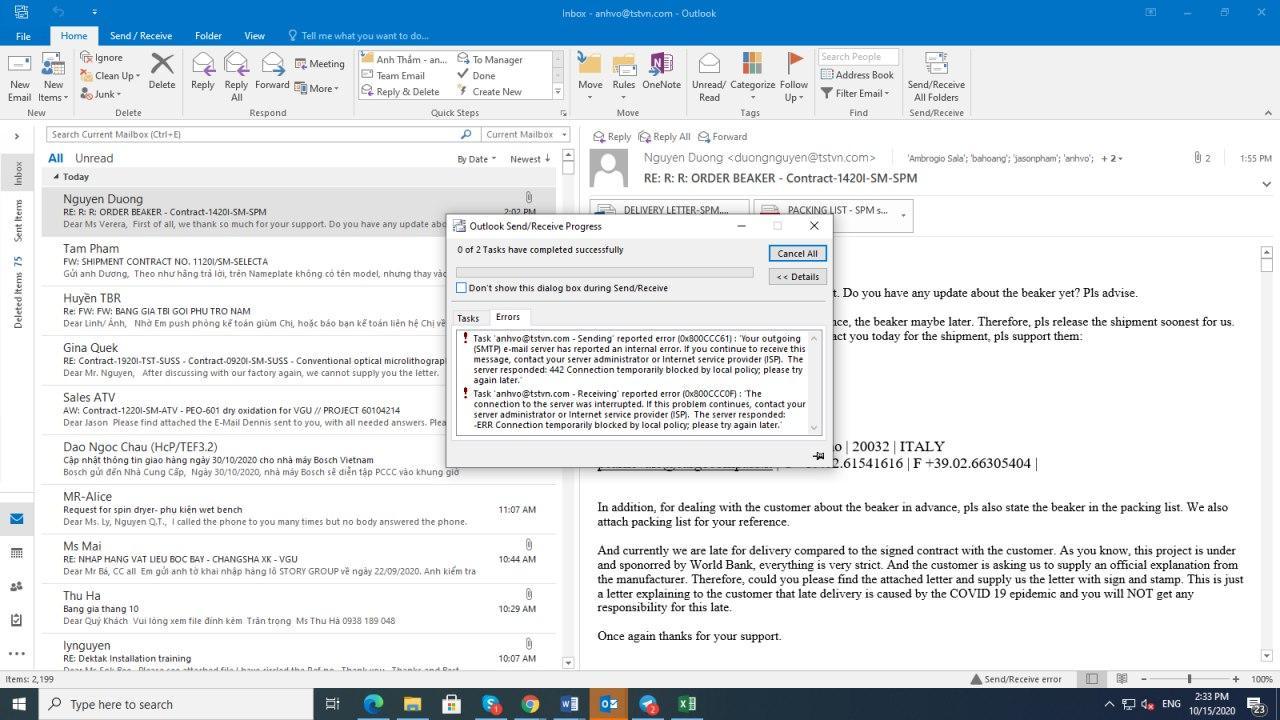Open the Categorize menu
The height and width of the screenshot is (720, 1280).
pyautogui.click(x=753, y=76)
